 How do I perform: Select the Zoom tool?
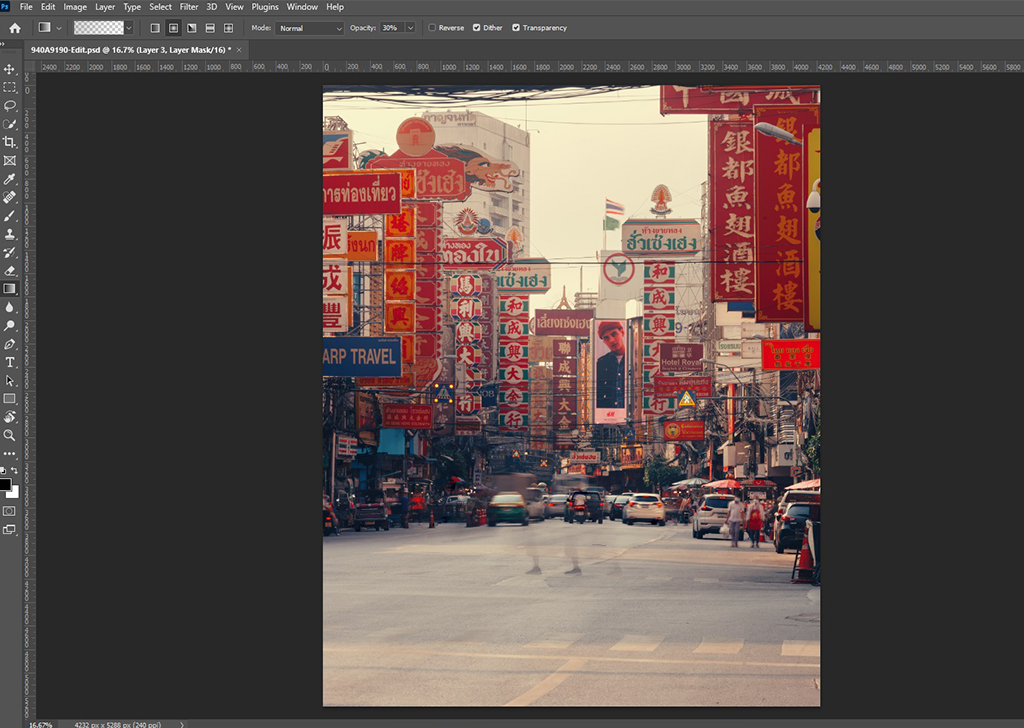point(10,435)
